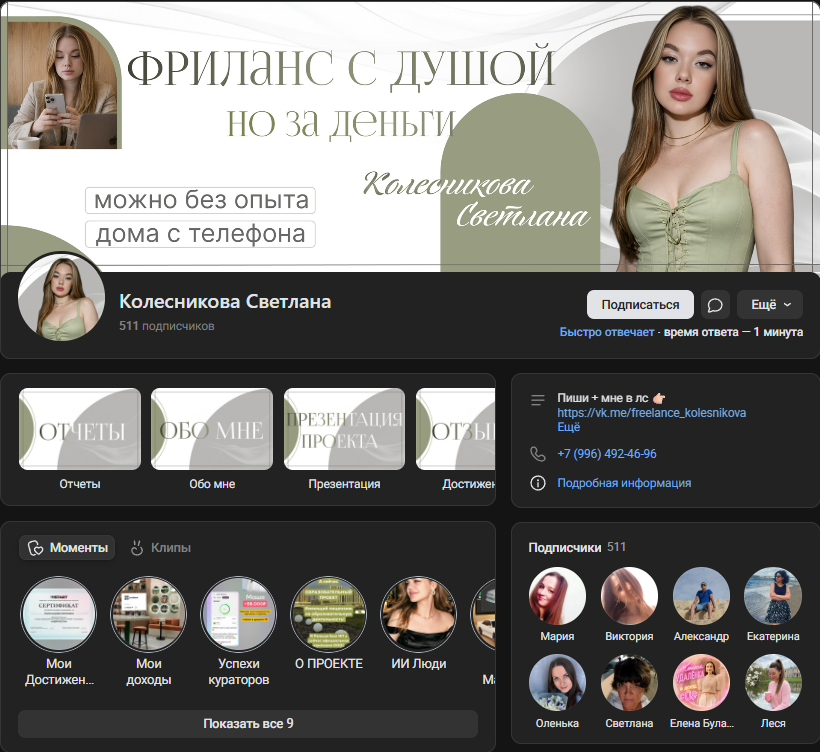Click the info circle icon
Screen dimensions: 820x752
click(x=538, y=483)
